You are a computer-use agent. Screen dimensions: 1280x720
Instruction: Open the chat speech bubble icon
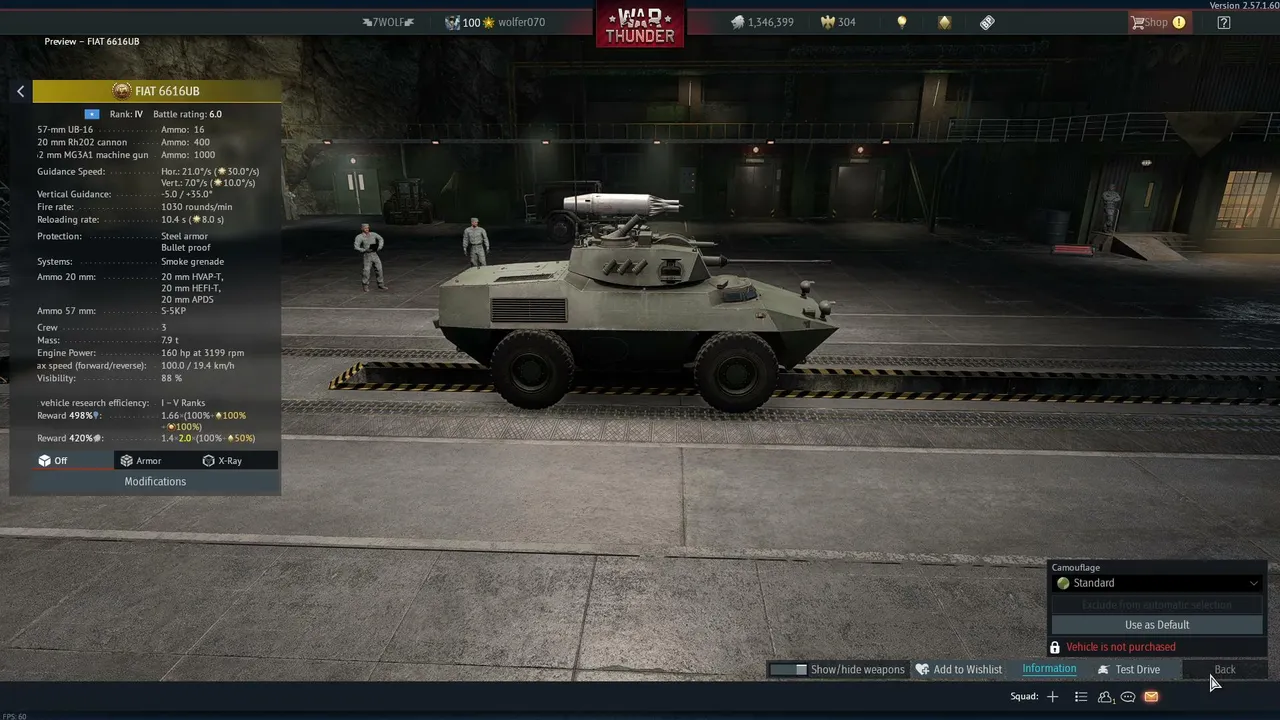point(1128,697)
